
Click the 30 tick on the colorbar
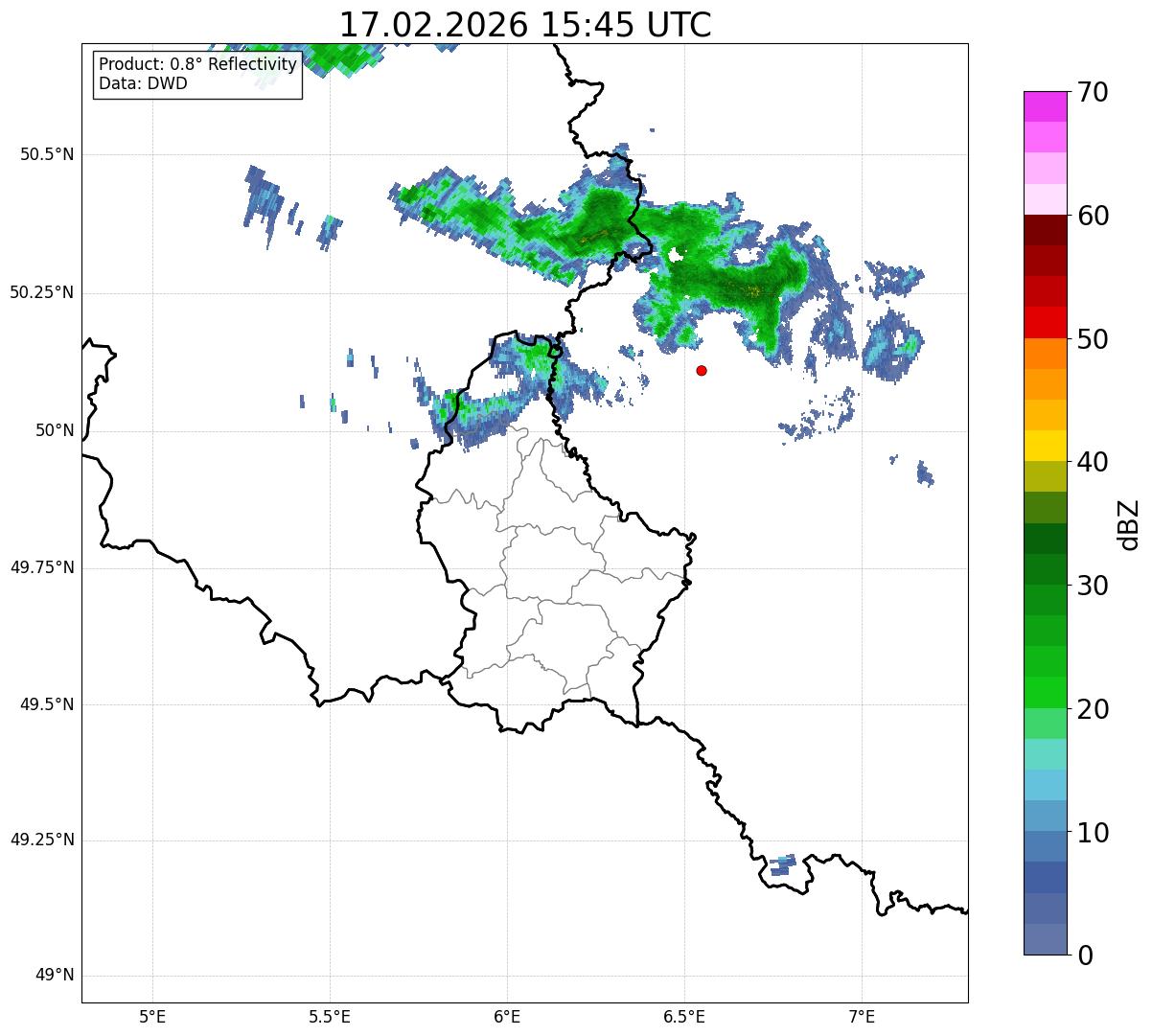(x=1094, y=586)
